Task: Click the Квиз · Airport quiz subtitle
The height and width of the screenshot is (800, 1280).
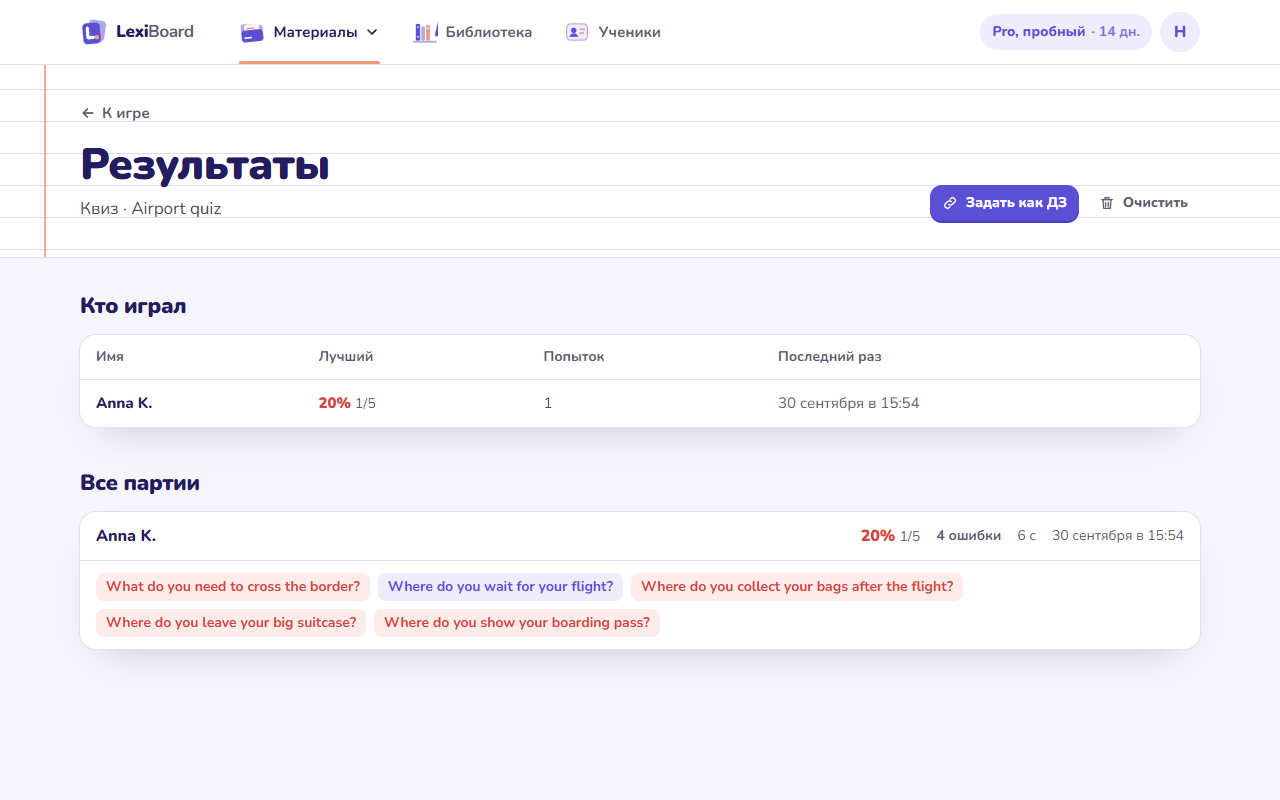Action: pos(151,209)
